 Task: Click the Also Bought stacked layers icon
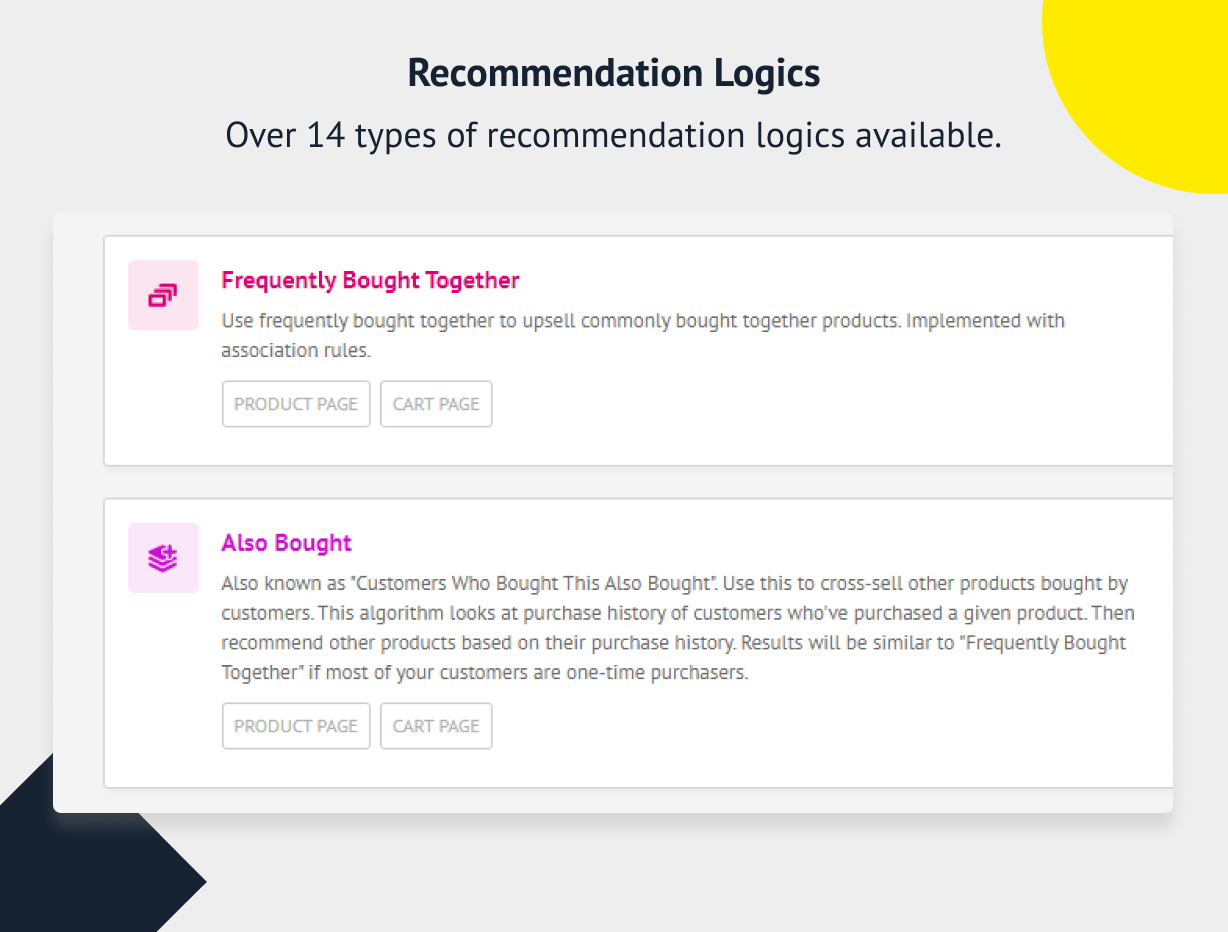(163, 558)
